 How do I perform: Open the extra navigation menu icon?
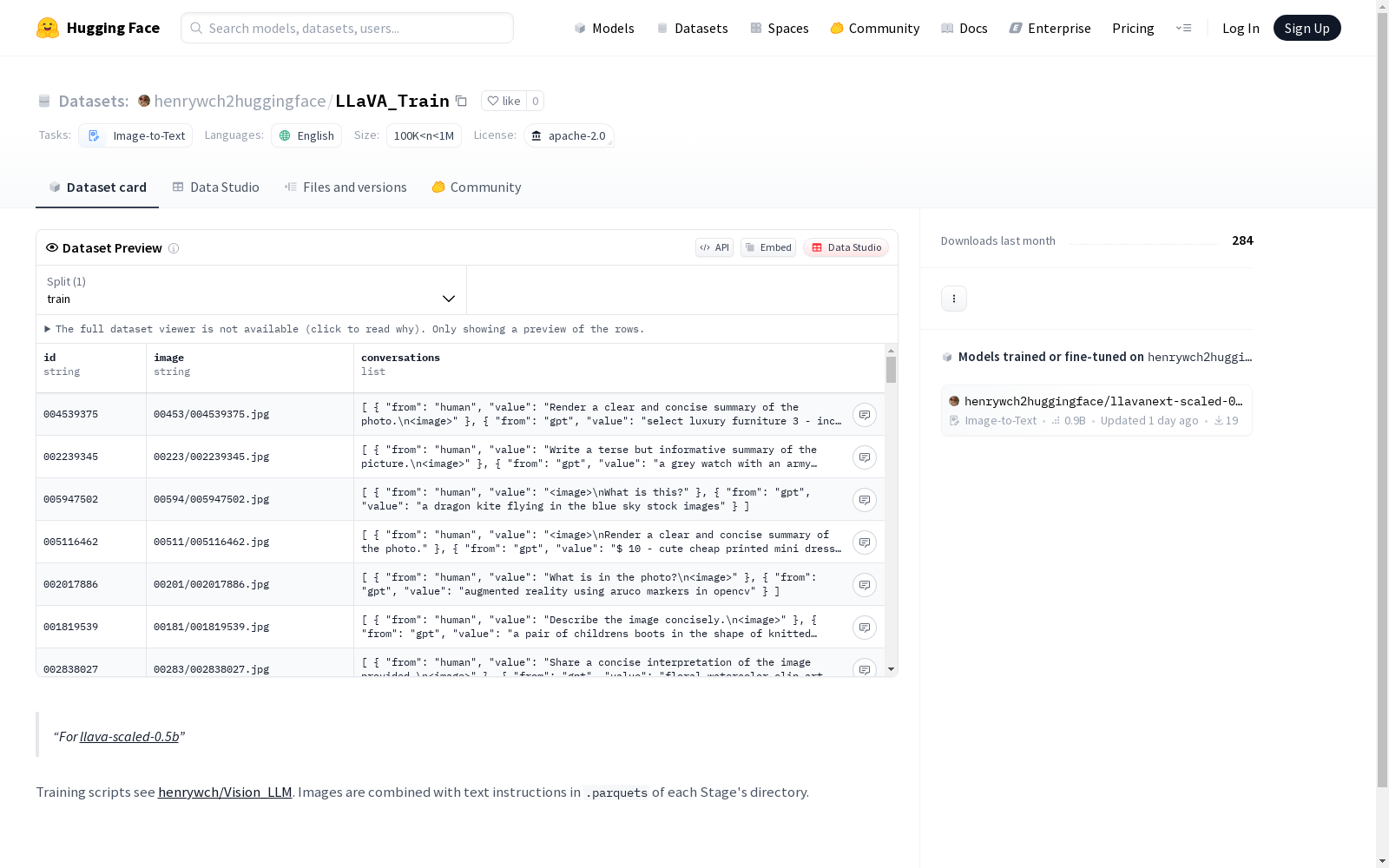coord(1183,28)
